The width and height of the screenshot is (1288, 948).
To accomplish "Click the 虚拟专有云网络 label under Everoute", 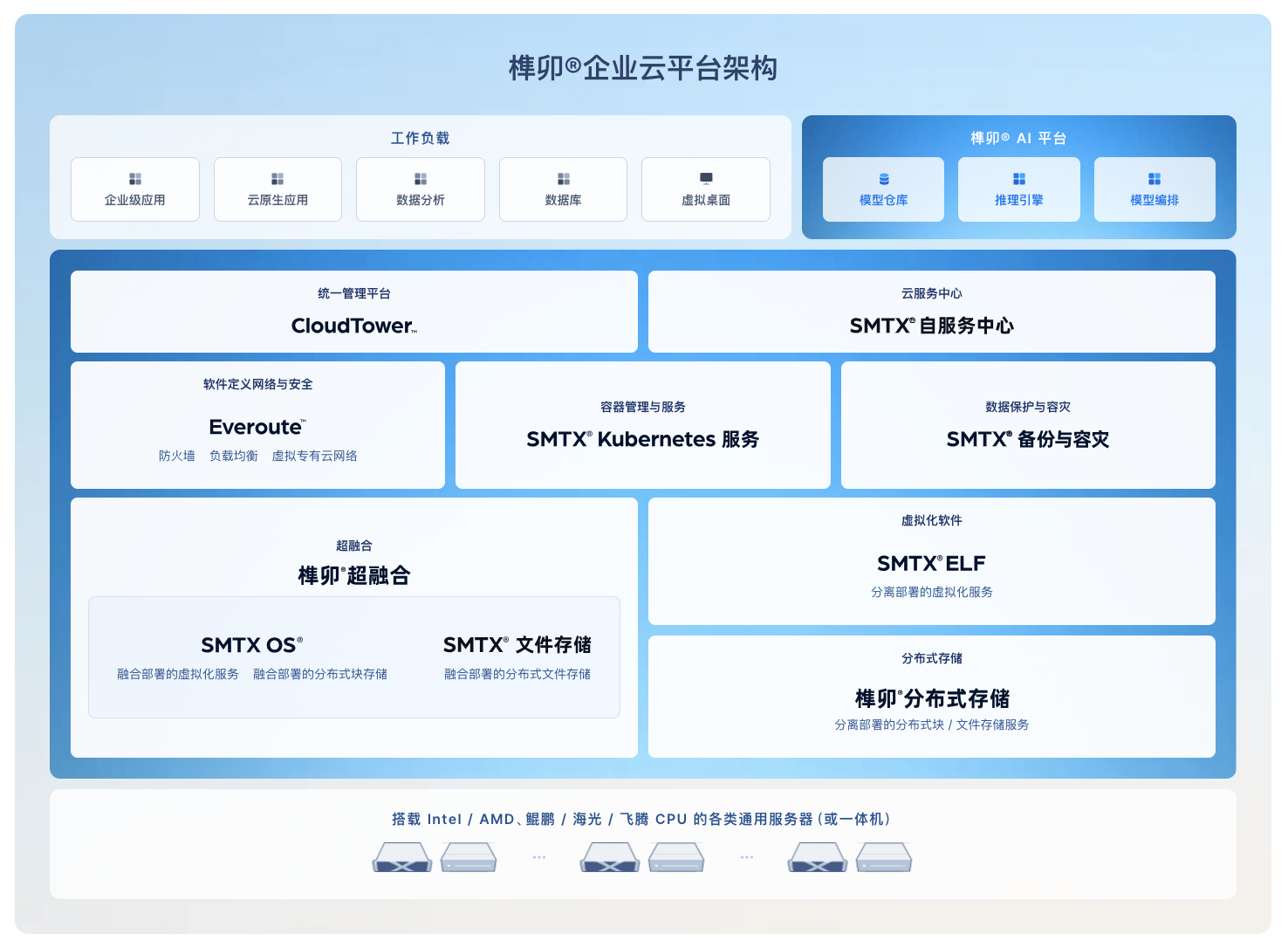I will point(314,456).
